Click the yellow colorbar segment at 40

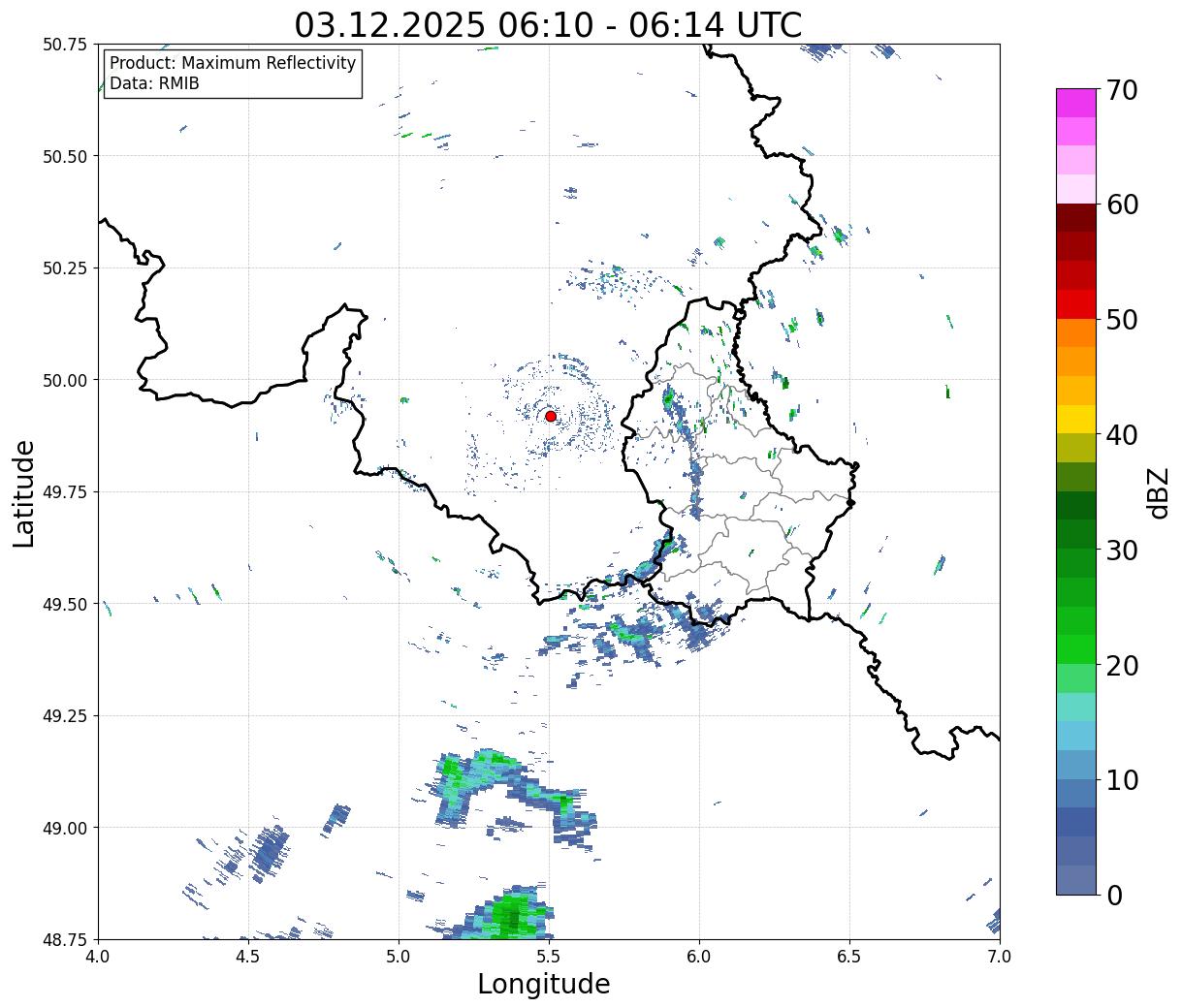pos(1076,419)
